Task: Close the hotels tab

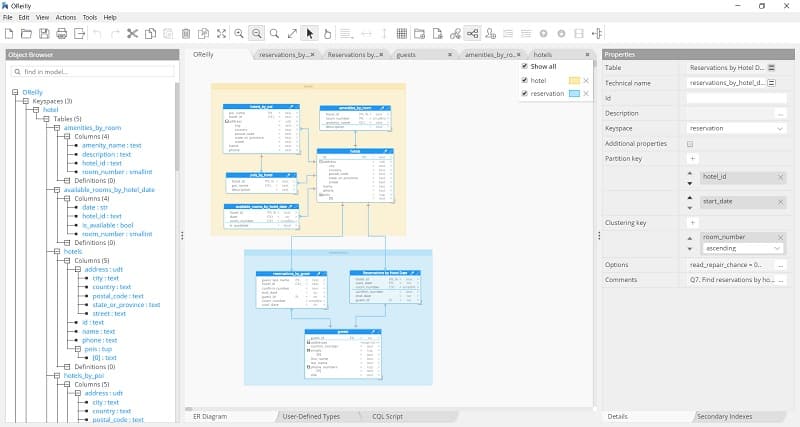Action: click(587, 55)
